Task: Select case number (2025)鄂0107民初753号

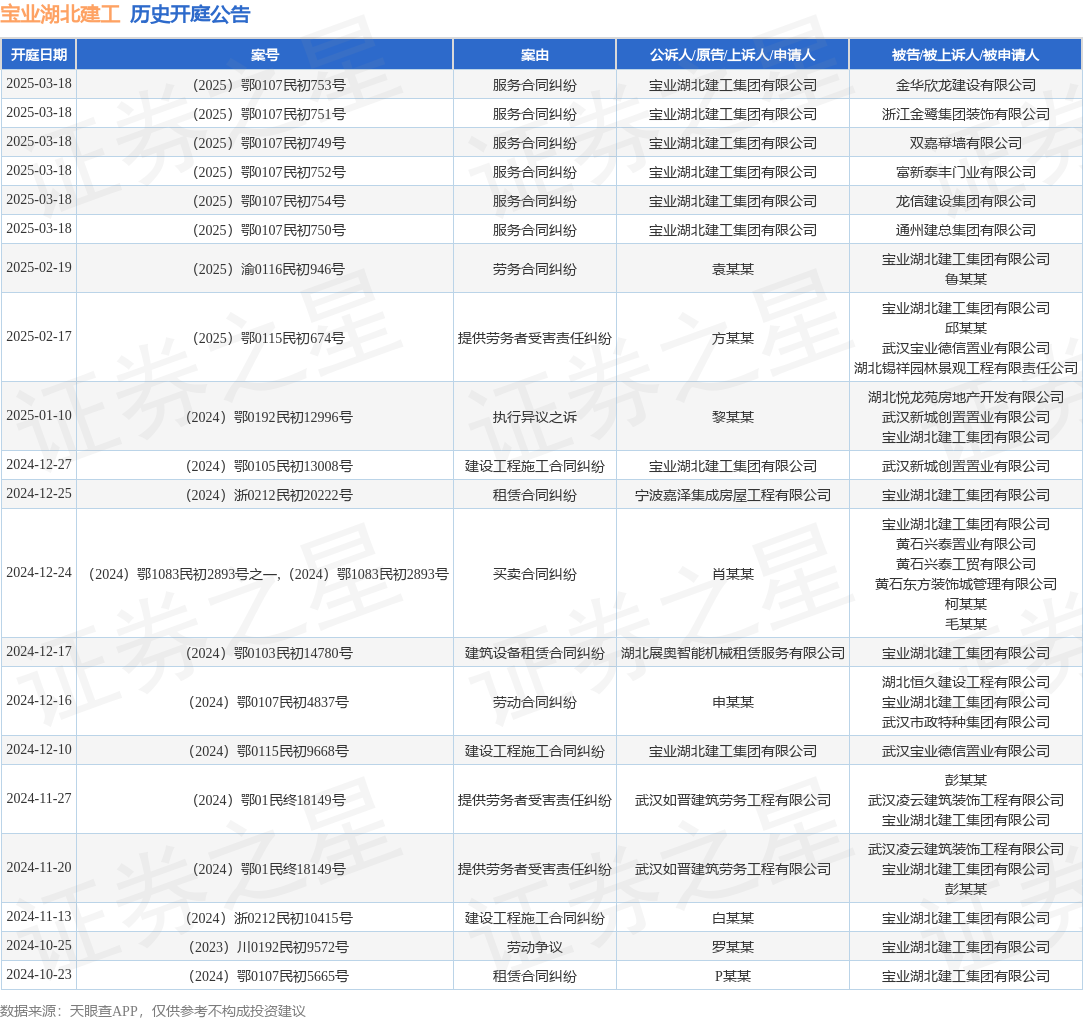Action: pos(269,86)
